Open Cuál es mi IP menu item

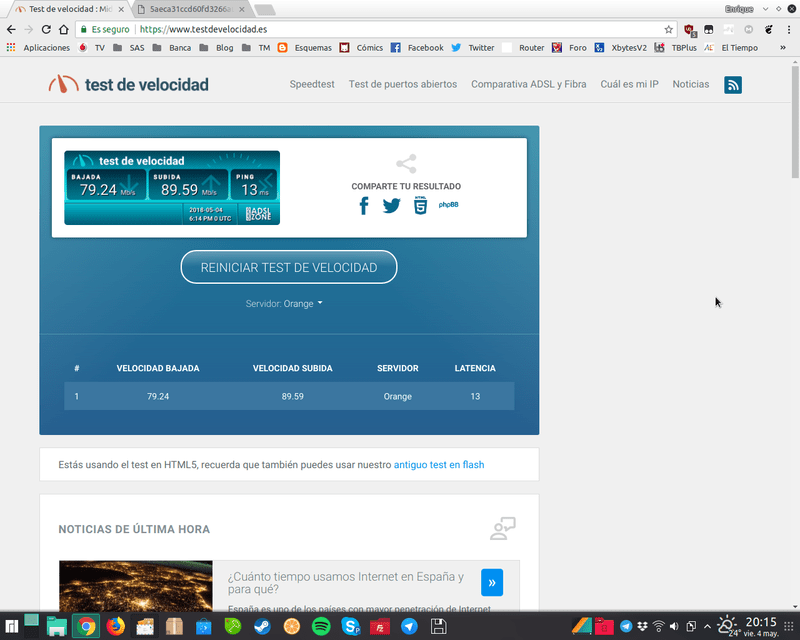click(x=629, y=84)
